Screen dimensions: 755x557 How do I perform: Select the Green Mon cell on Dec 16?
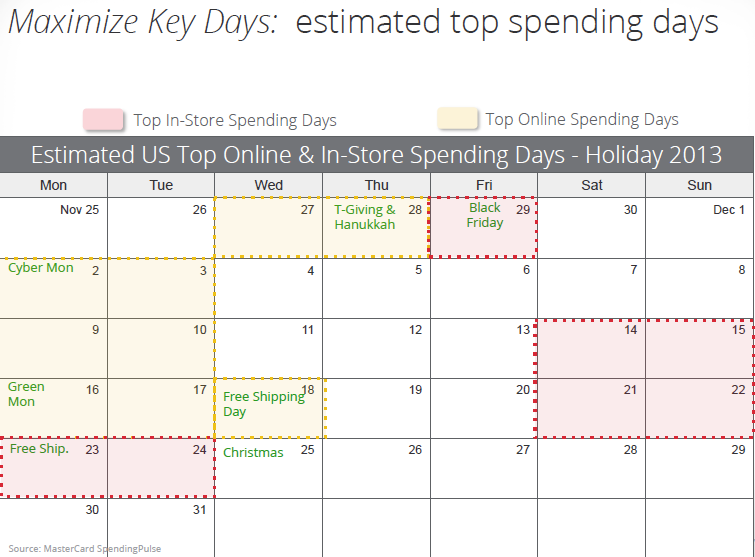click(53, 408)
